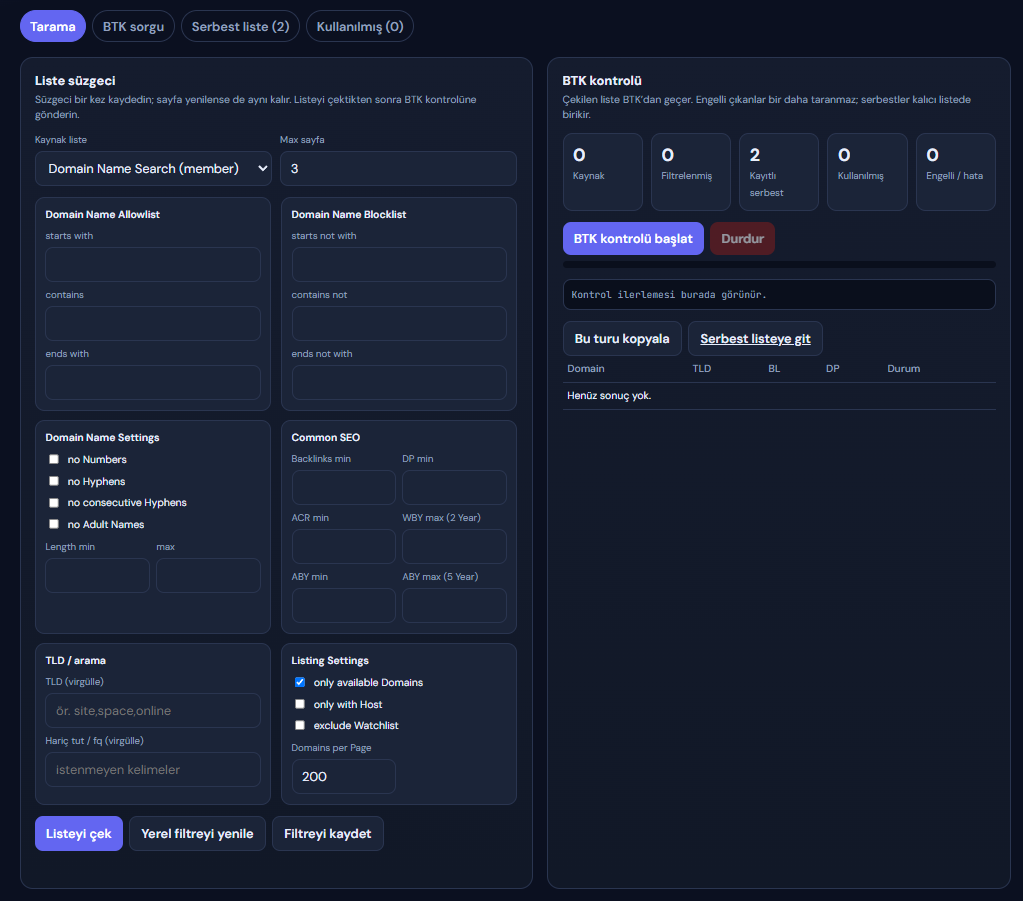Click the Blocklist starts not with field
Image resolution: width=1023 pixels, height=901 pixels.
pyautogui.click(x=399, y=264)
